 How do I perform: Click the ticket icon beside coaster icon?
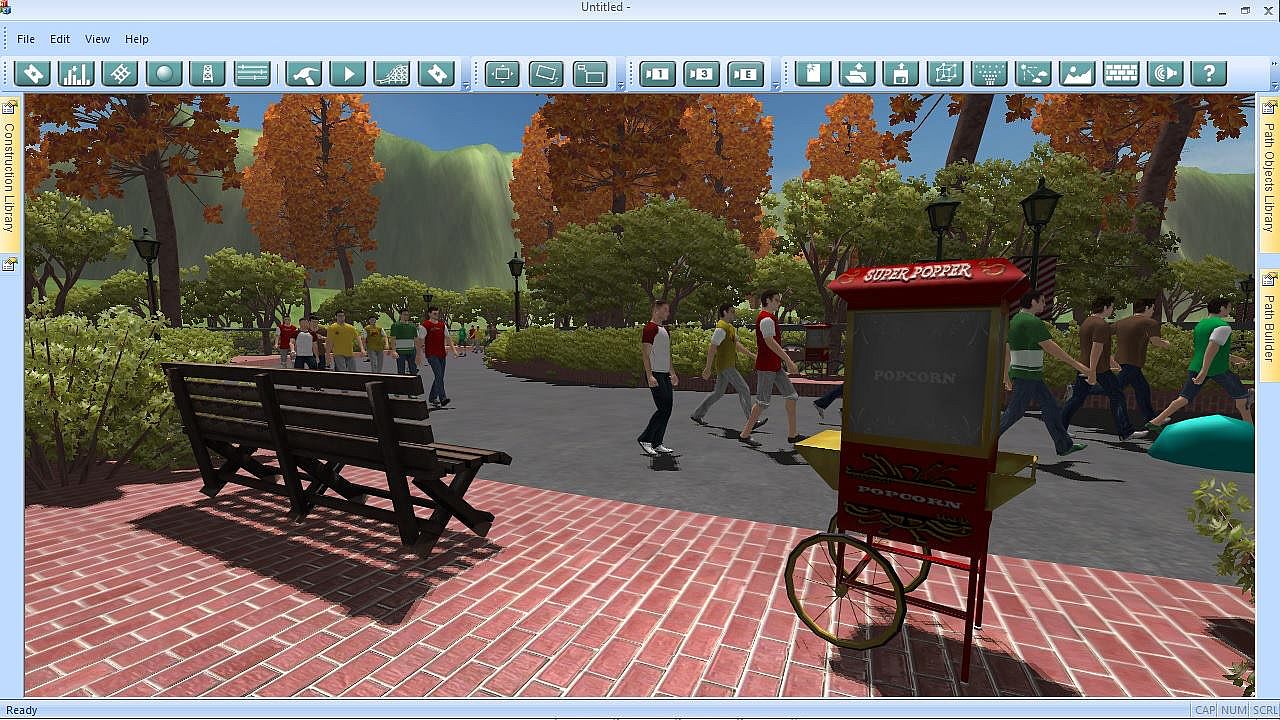pos(436,73)
